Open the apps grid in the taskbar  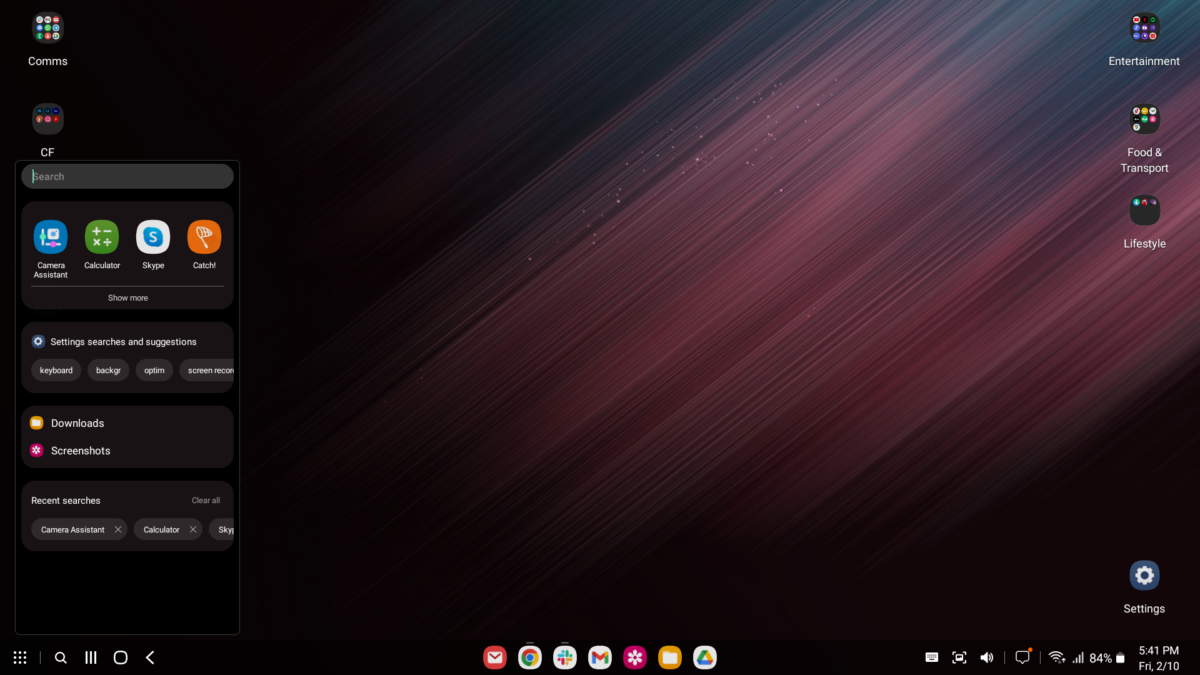click(x=20, y=657)
